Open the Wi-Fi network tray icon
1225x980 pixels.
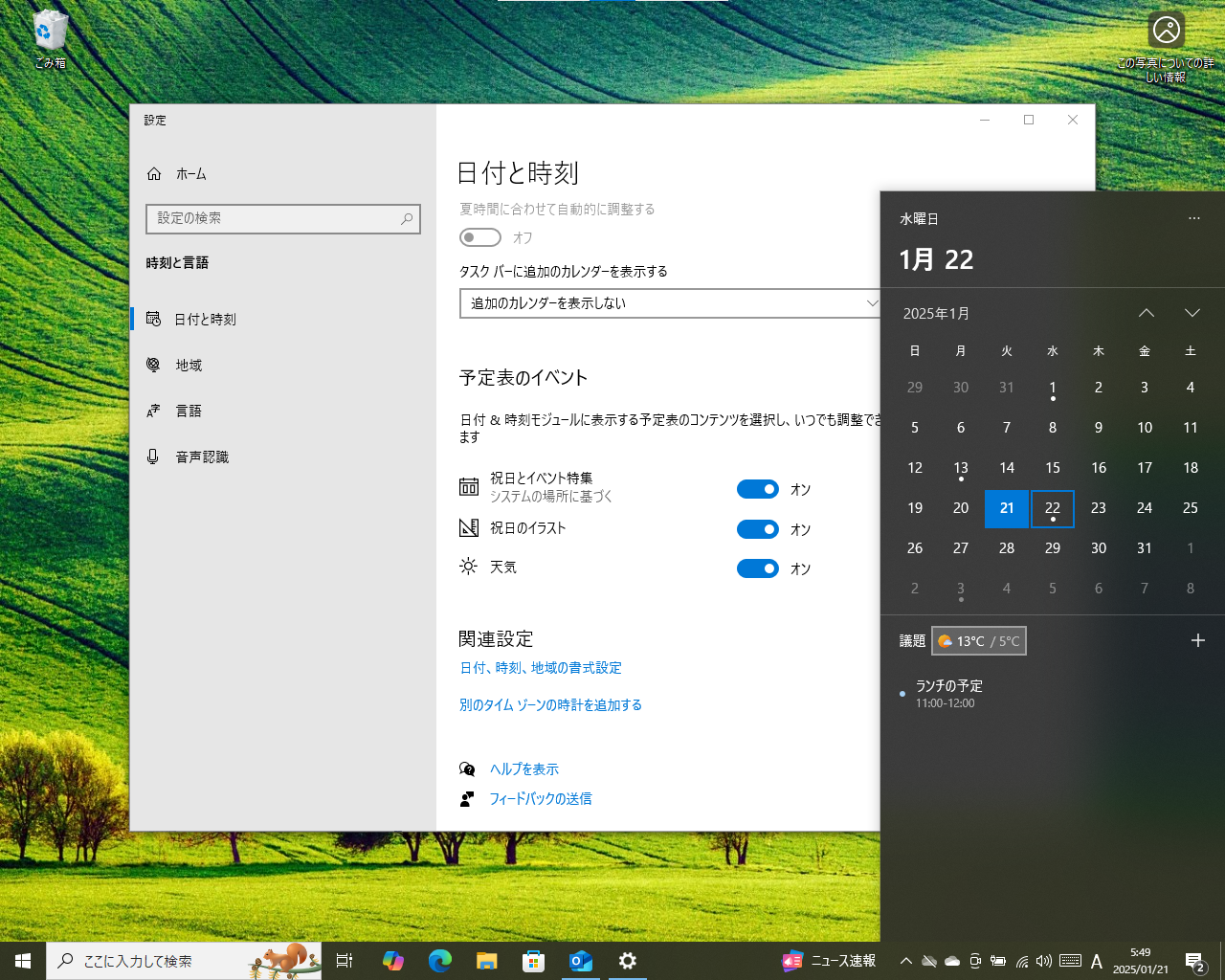(x=1022, y=961)
